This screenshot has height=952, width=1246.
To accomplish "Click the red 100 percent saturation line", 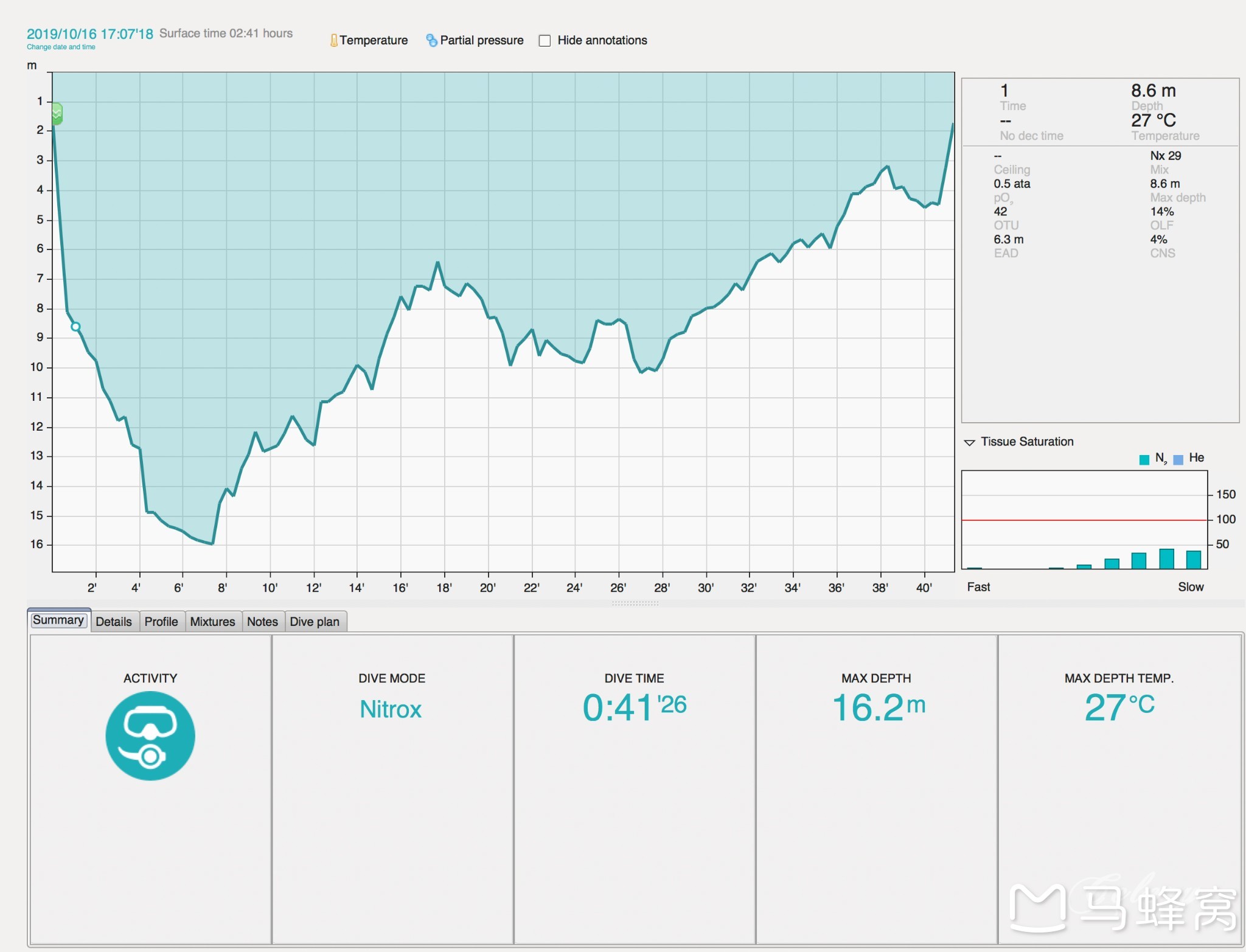I will click(x=1084, y=520).
